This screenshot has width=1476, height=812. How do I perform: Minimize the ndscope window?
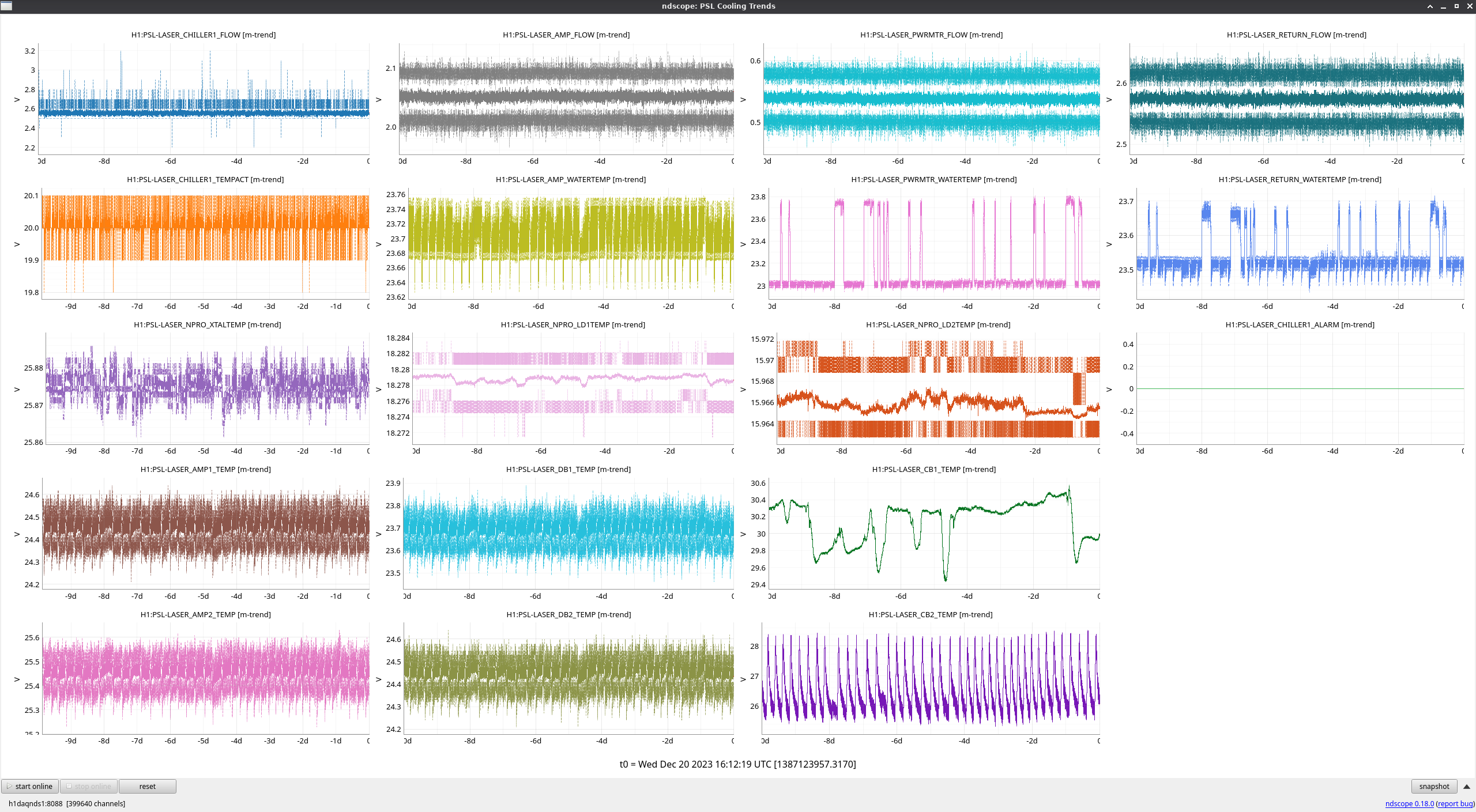point(1443,6)
